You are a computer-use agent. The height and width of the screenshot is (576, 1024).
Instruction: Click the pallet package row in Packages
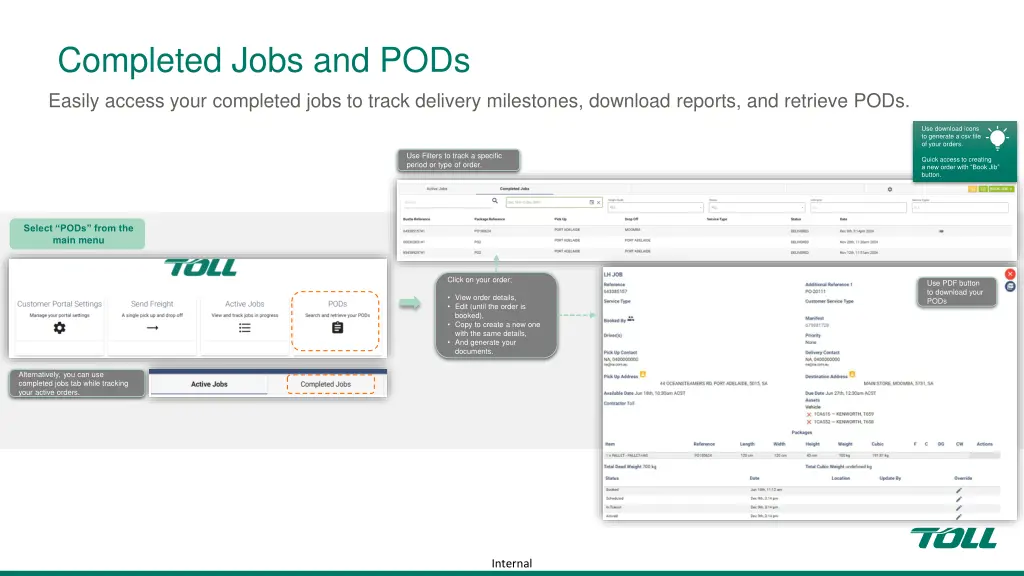[x=802, y=455]
